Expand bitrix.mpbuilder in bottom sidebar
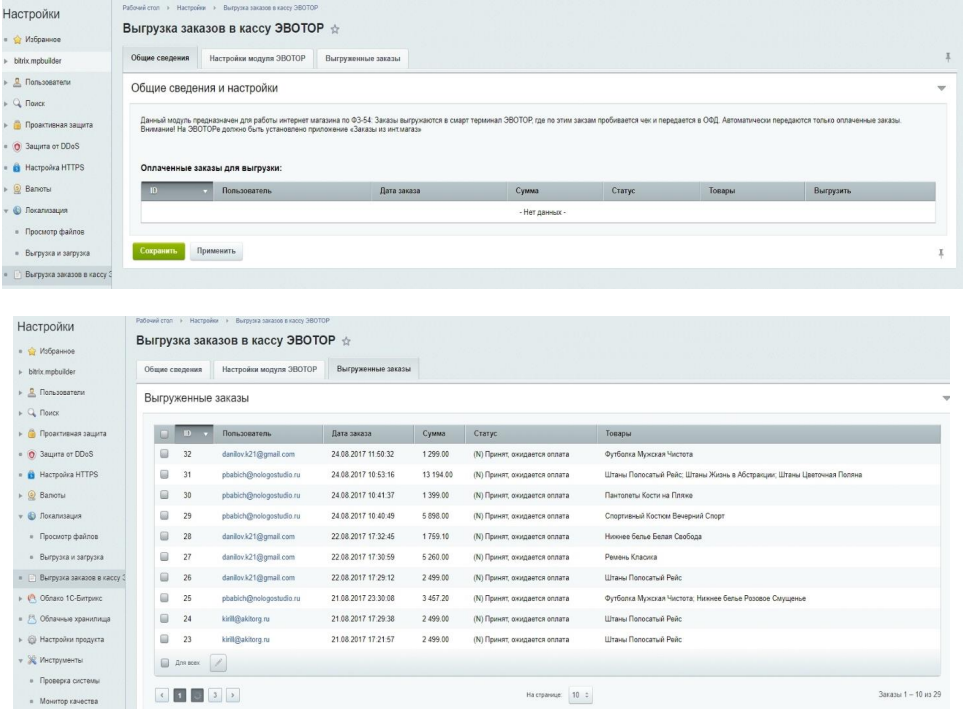 pos(21,372)
